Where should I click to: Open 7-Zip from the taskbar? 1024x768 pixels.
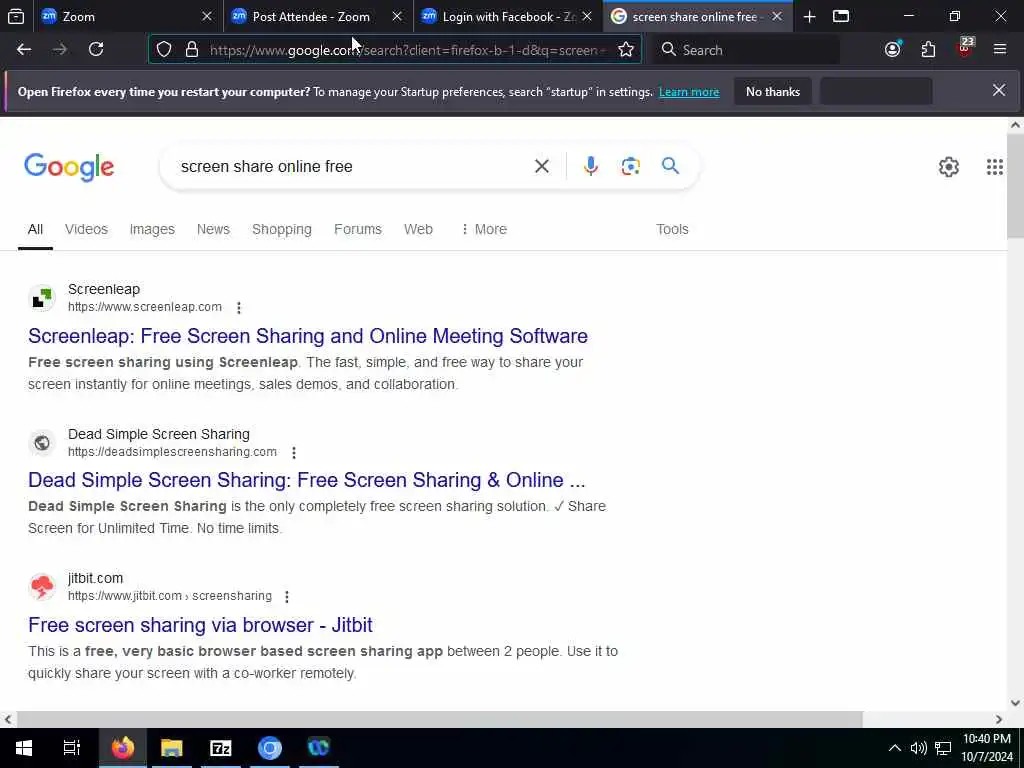[221, 748]
